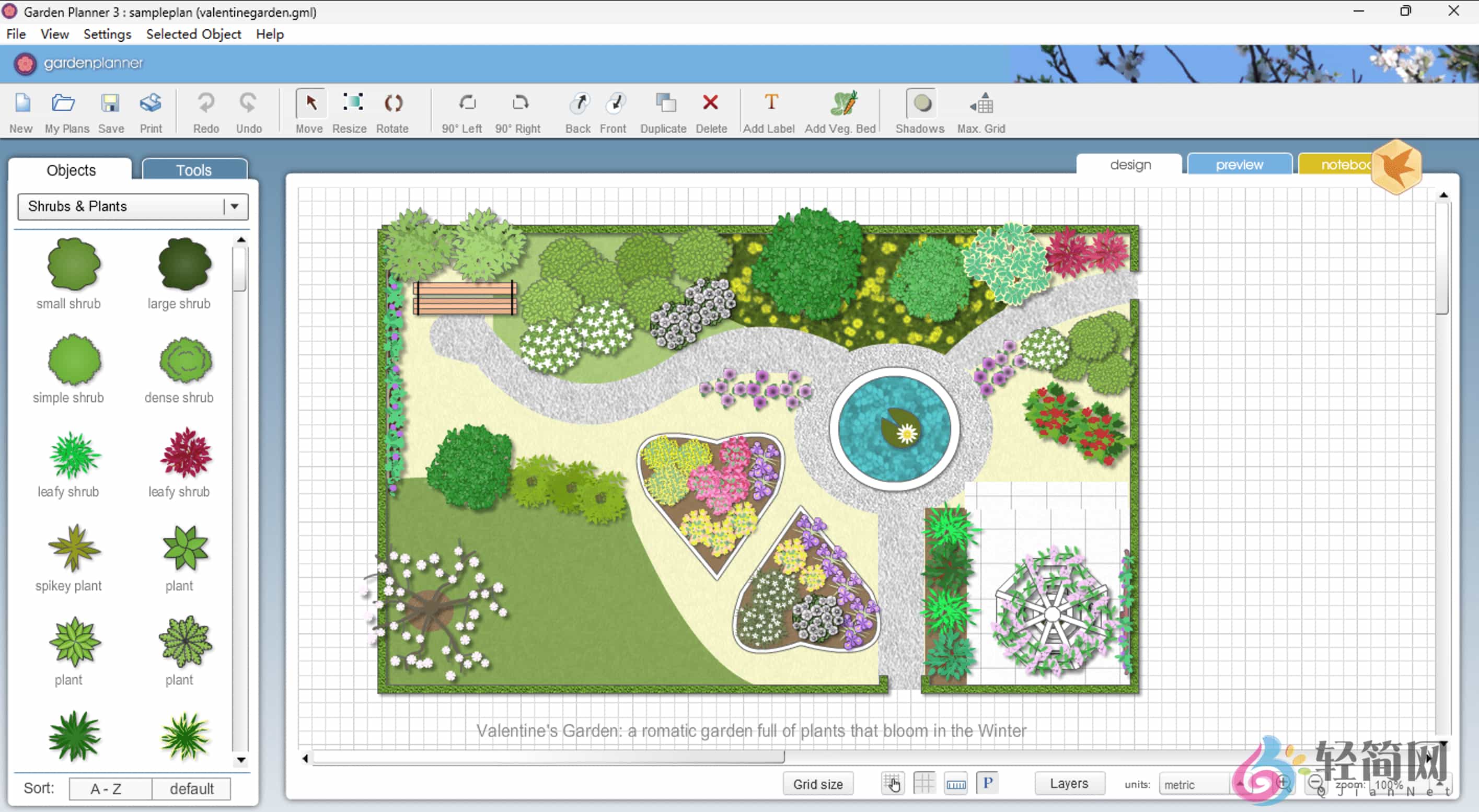
Task: Duplicate the selected garden object
Action: [663, 110]
